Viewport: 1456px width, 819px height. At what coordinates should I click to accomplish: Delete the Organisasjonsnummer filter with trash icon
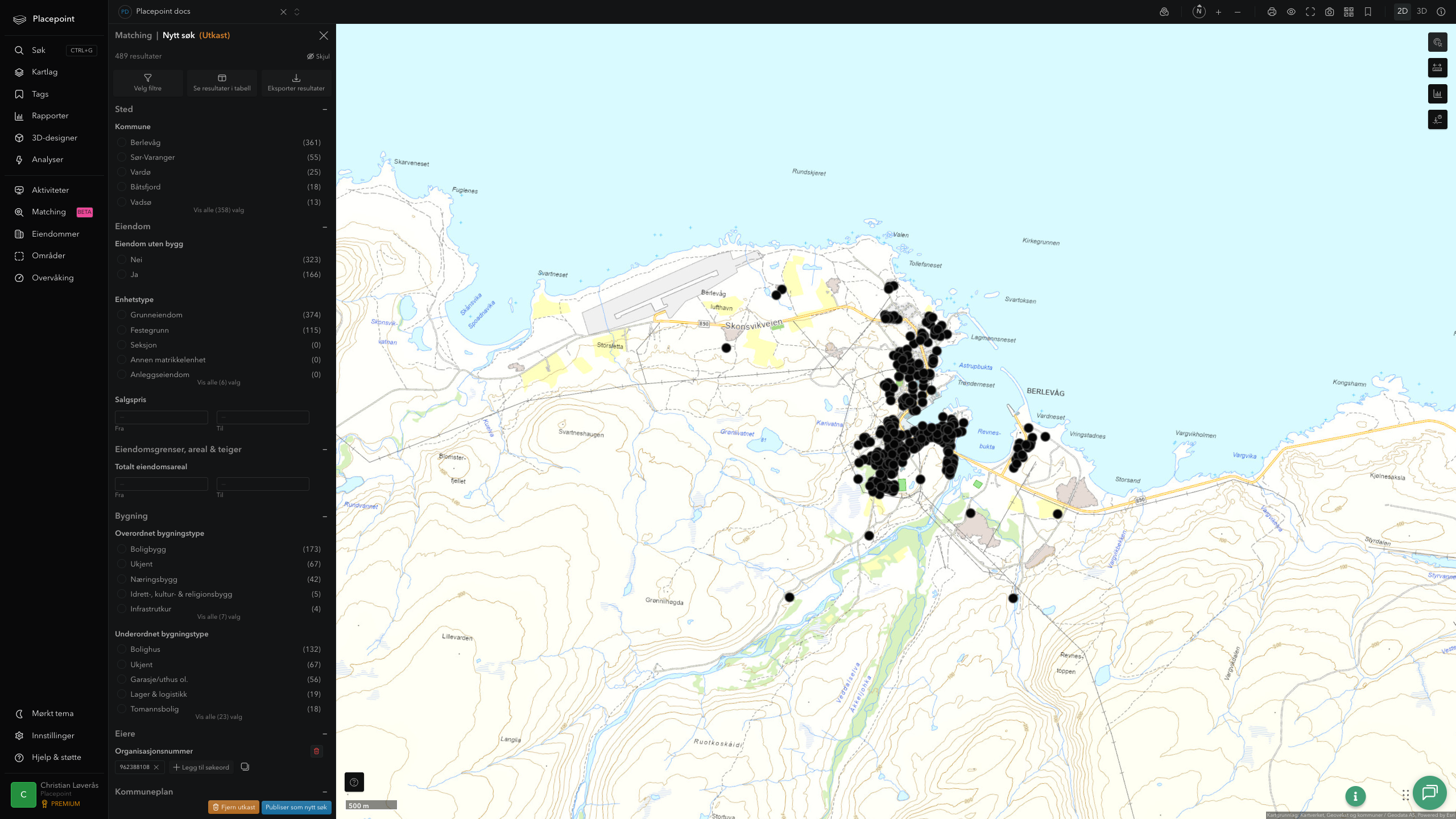point(317,751)
